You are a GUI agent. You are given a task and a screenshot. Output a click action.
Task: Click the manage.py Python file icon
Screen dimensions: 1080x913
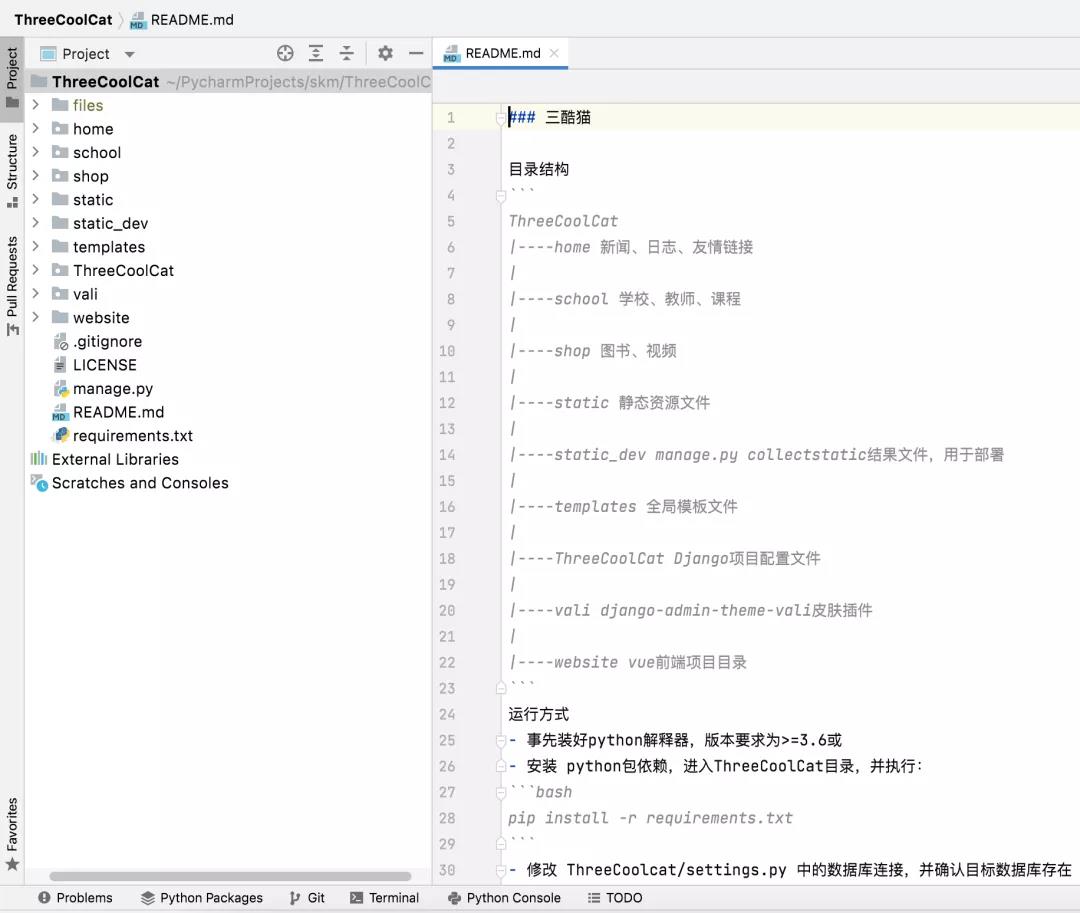[61, 389]
